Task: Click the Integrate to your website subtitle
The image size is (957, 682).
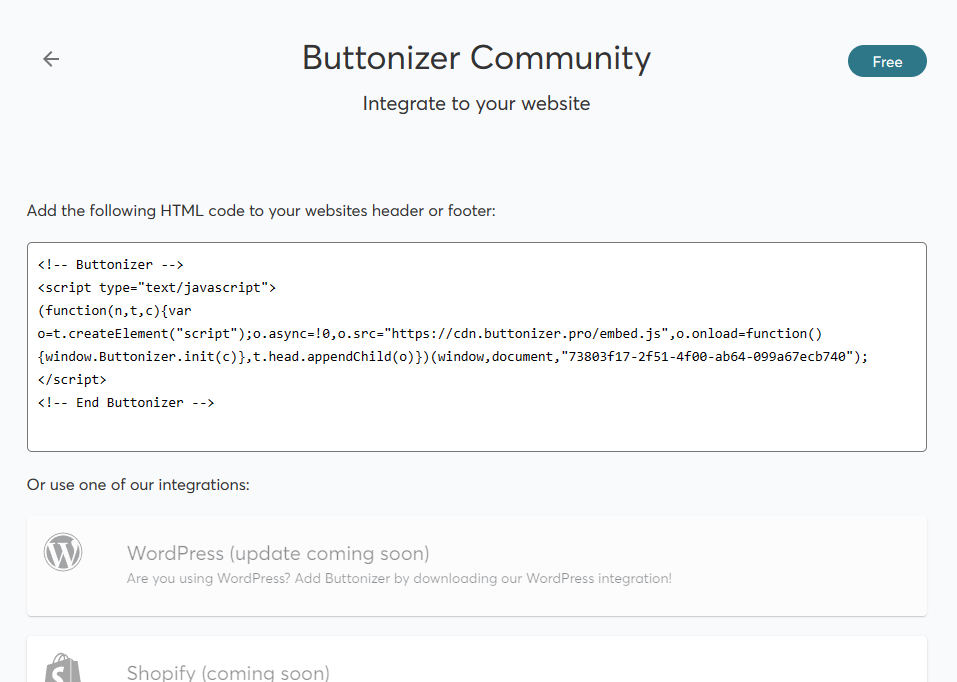Action: pos(477,104)
